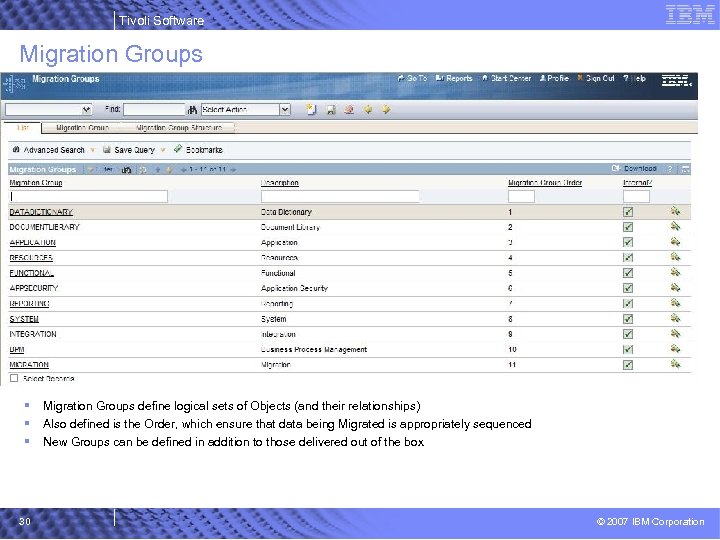Toggle Internal checkbox for DOCUMENTLIBRARY row
This screenshot has height=540, width=720.
pos(628,227)
